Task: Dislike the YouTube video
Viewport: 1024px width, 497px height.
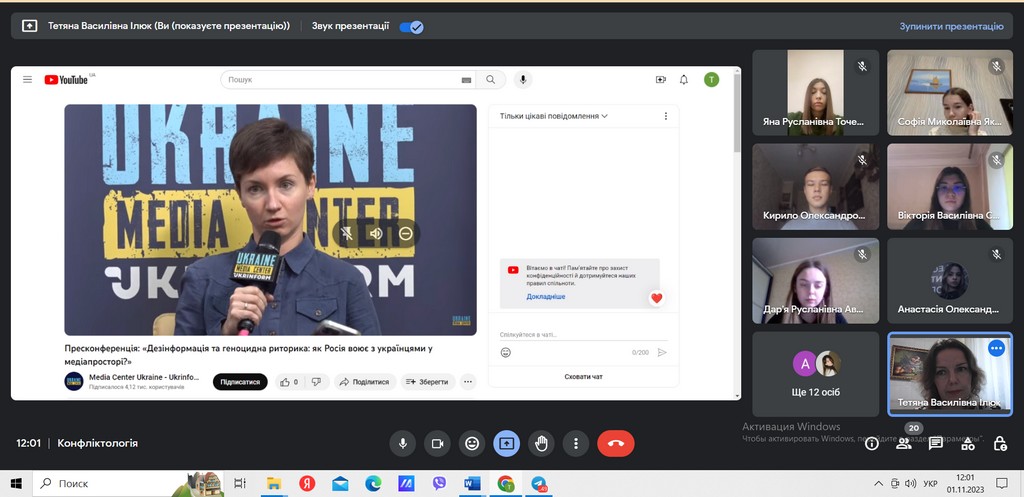Action: pos(316,382)
